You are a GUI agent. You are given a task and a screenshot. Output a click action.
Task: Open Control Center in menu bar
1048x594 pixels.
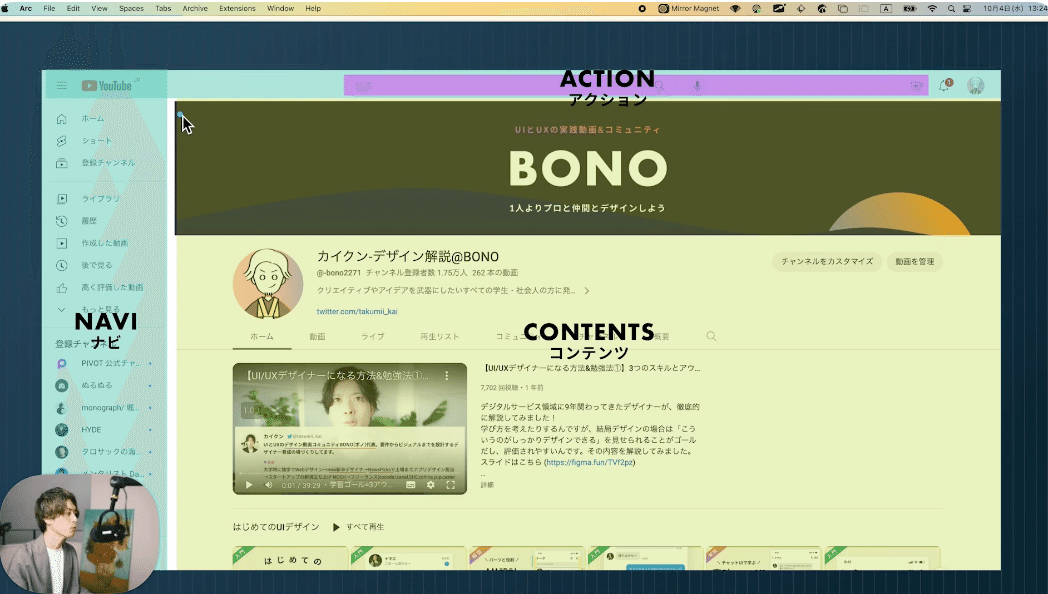[x=967, y=9]
